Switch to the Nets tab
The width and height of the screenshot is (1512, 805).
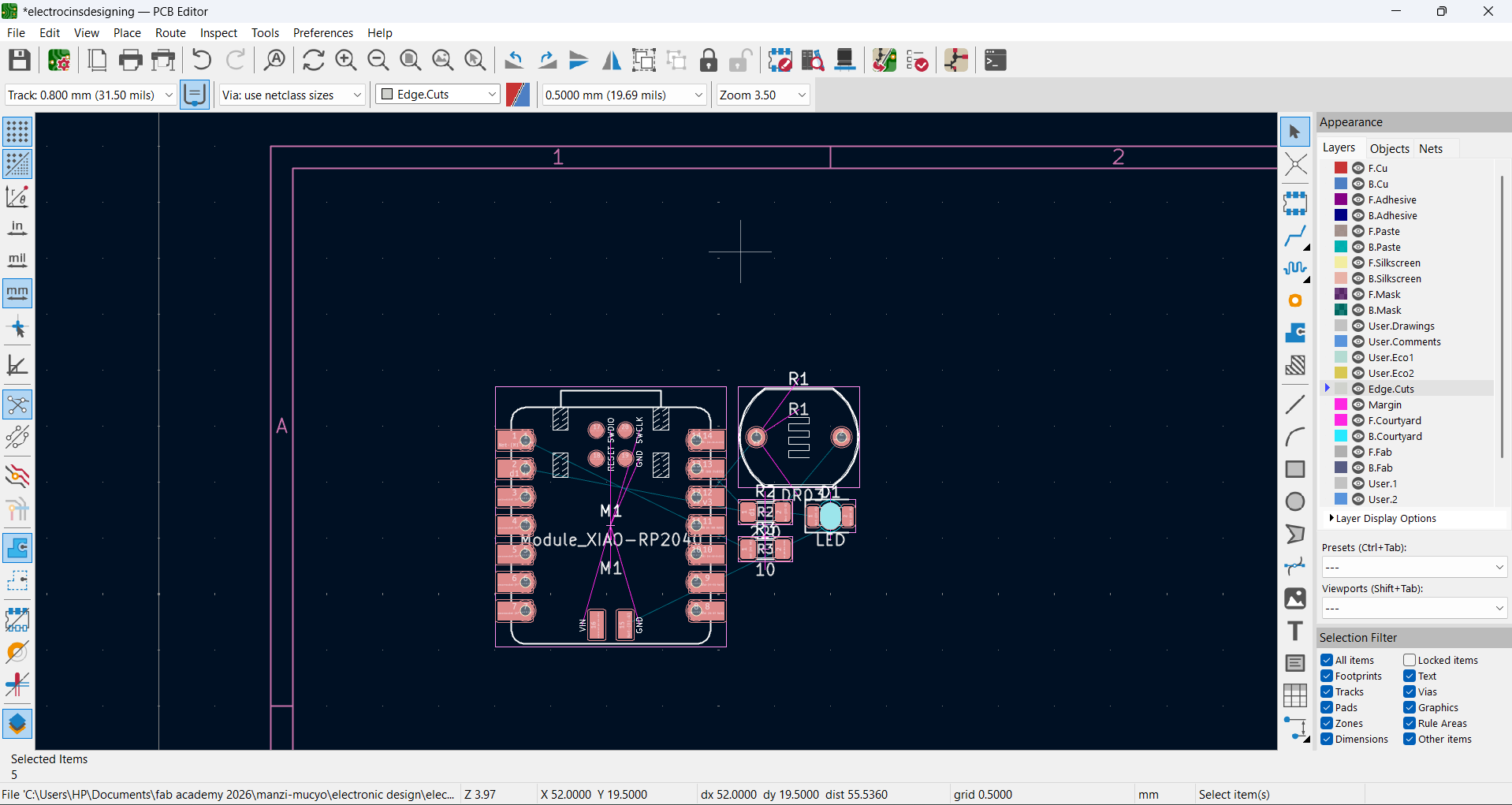coord(1431,148)
